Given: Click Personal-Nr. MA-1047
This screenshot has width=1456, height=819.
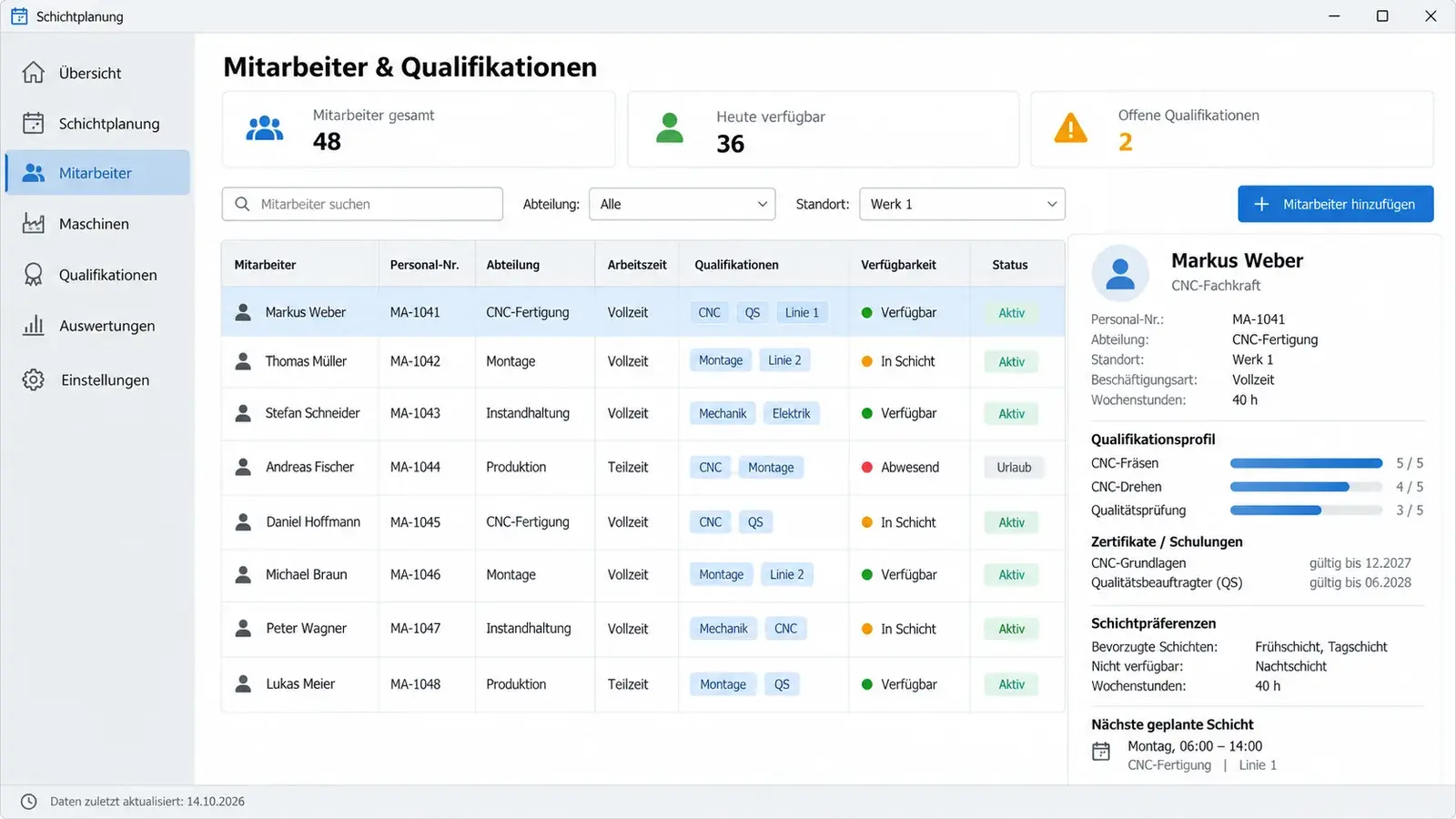Looking at the screenshot, I should [x=415, y=628].
